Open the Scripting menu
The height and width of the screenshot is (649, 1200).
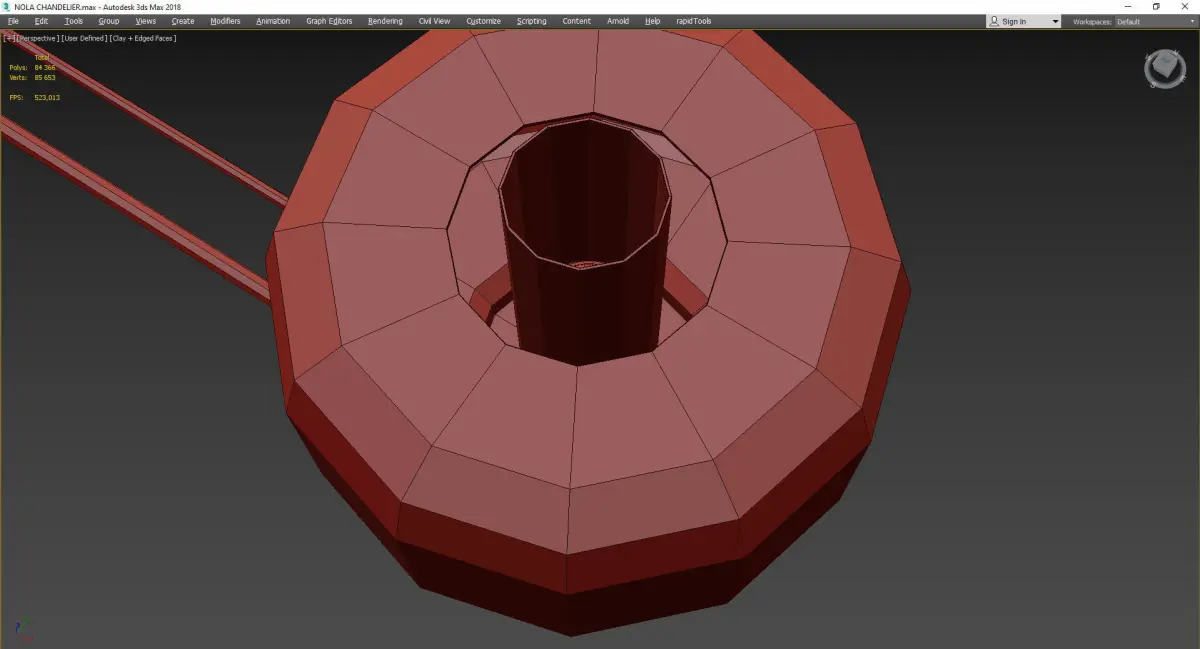[532, 21]
